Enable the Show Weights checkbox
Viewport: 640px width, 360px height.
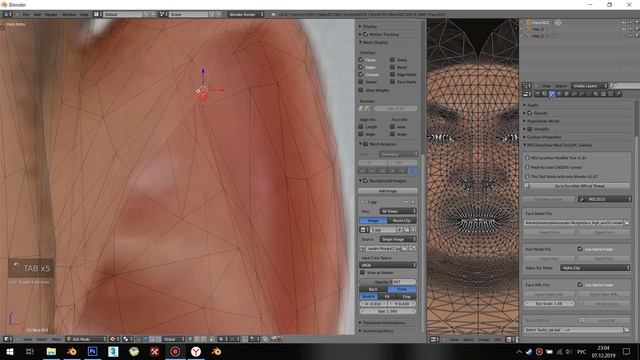pyautogui.click(x=361, y=90)
